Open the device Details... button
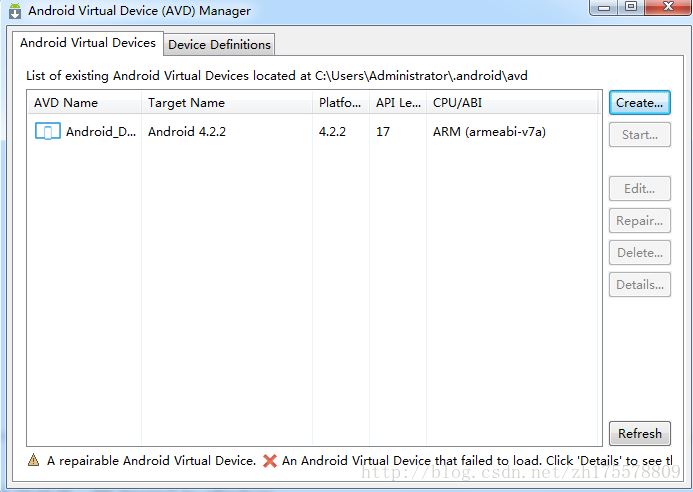 click(639, 285)
